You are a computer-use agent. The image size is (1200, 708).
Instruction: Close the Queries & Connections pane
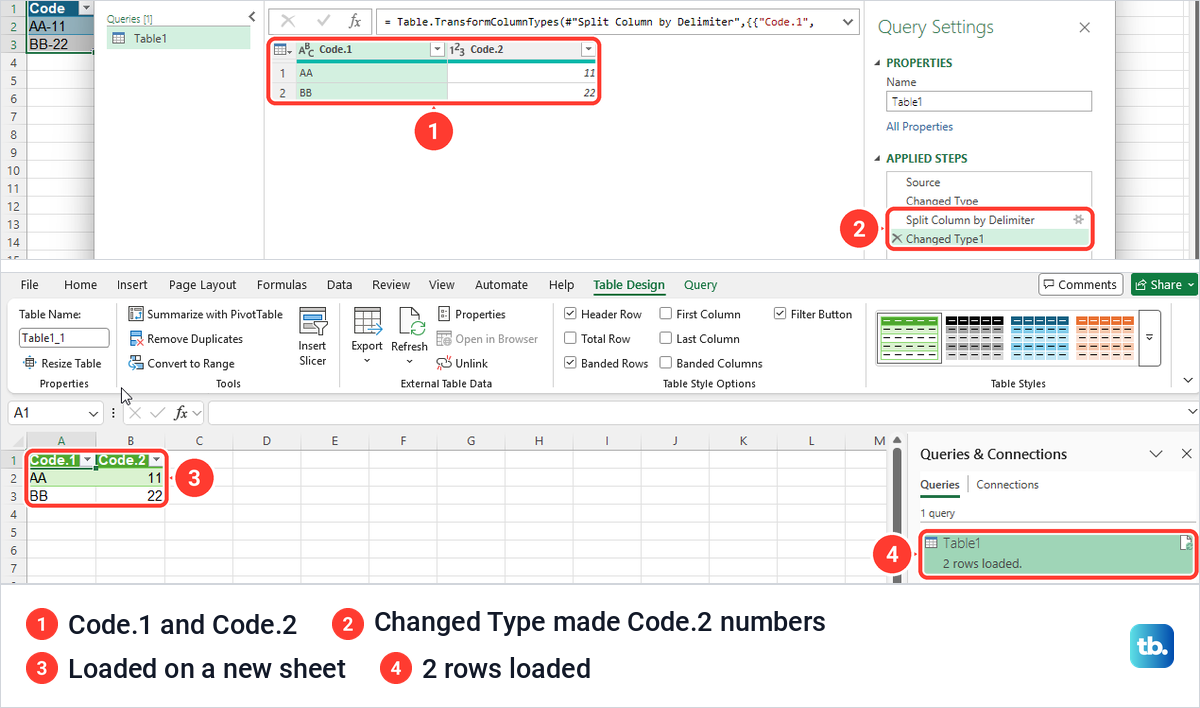(x=1187, y=454)
